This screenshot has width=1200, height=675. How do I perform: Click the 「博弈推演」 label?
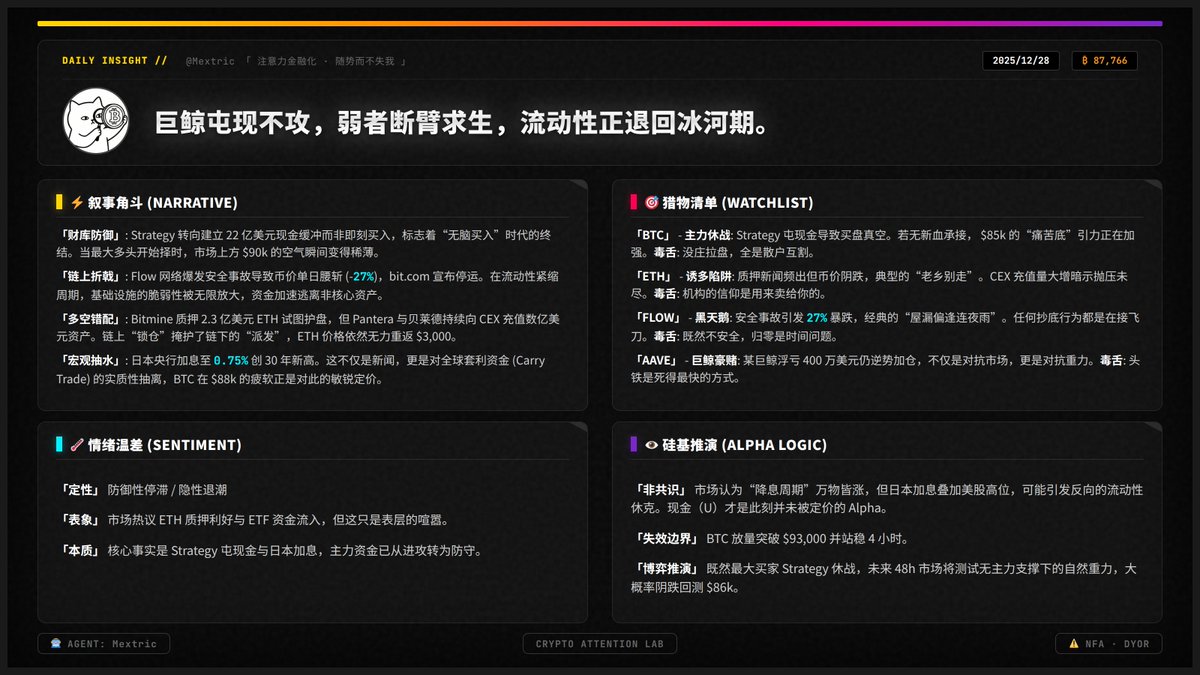click(x=667, y=568)
